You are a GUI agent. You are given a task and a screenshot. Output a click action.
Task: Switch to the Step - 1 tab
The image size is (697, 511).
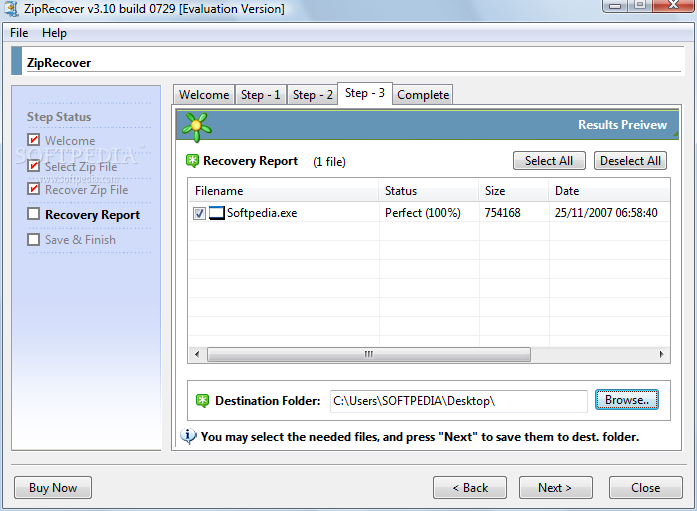260,95
